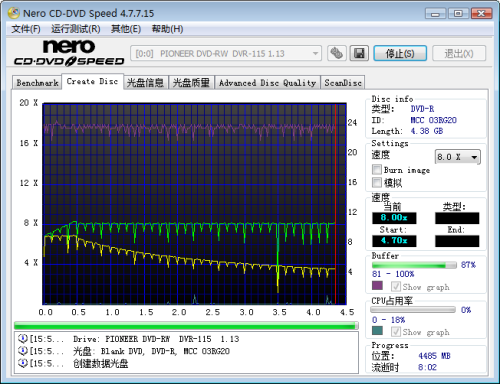Click the Nero app icon in title bar
500x384 pixels.
[x=14, y=13]
